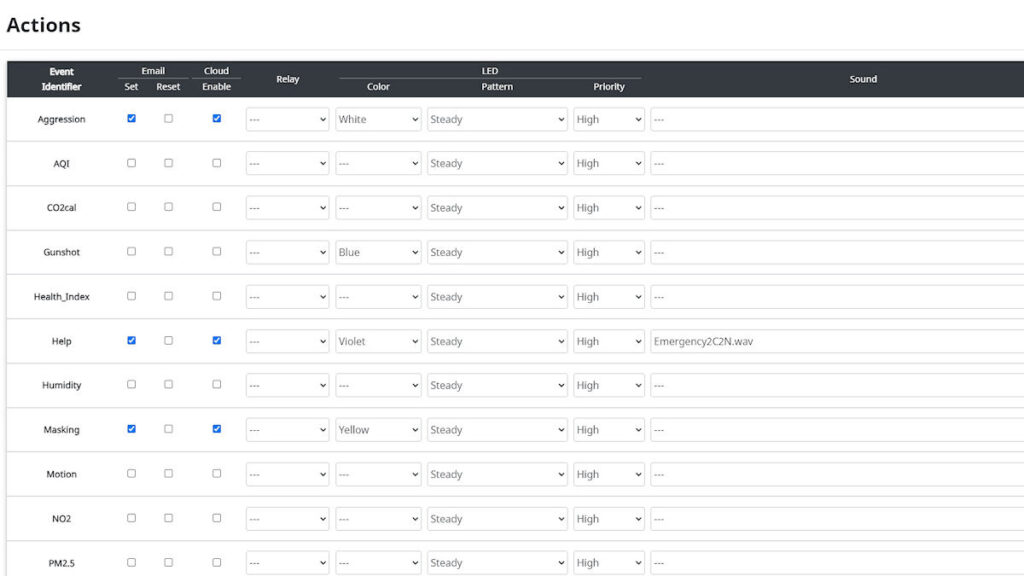Image resolution: width=1024 pixels, height=576 pixels.
Task: Disable Cloud Enable checkbox for Help
Action: (x=216, y=341)
